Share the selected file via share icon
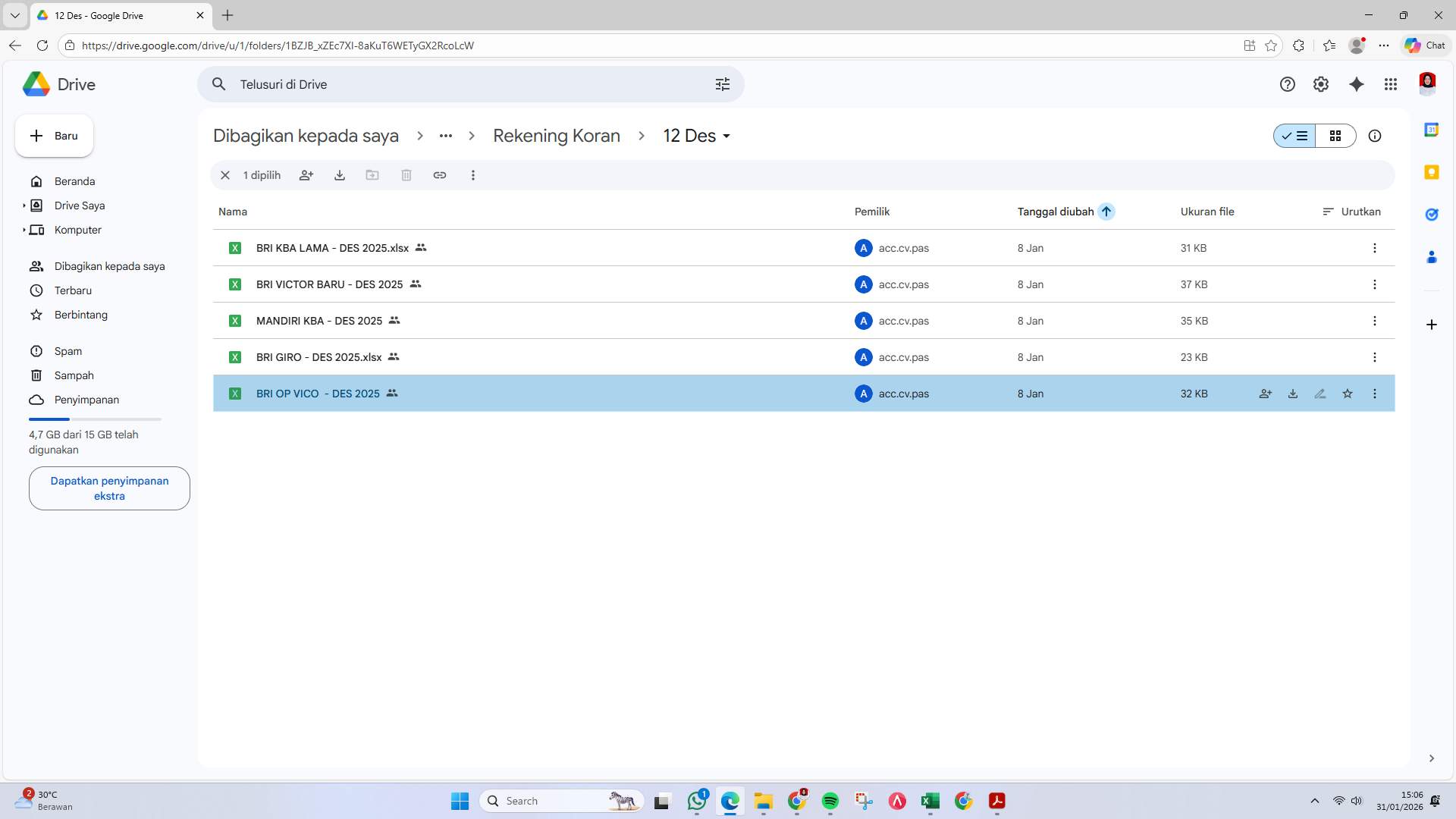Screen dimensions: 1456x819 coord(306,175)
